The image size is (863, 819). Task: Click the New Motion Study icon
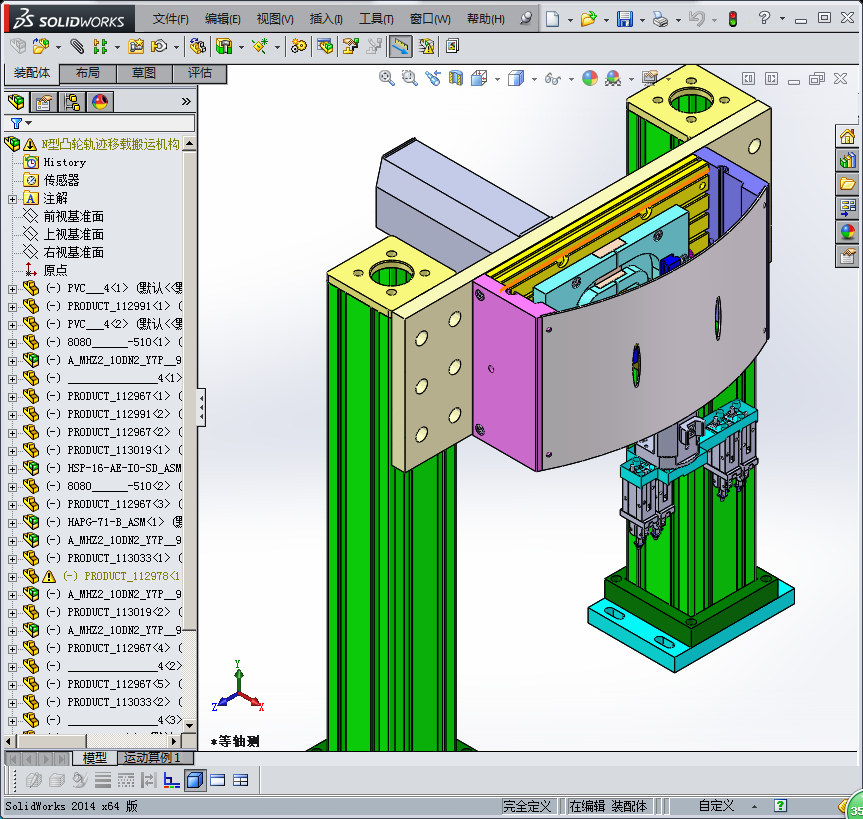[x=299, y=46]
